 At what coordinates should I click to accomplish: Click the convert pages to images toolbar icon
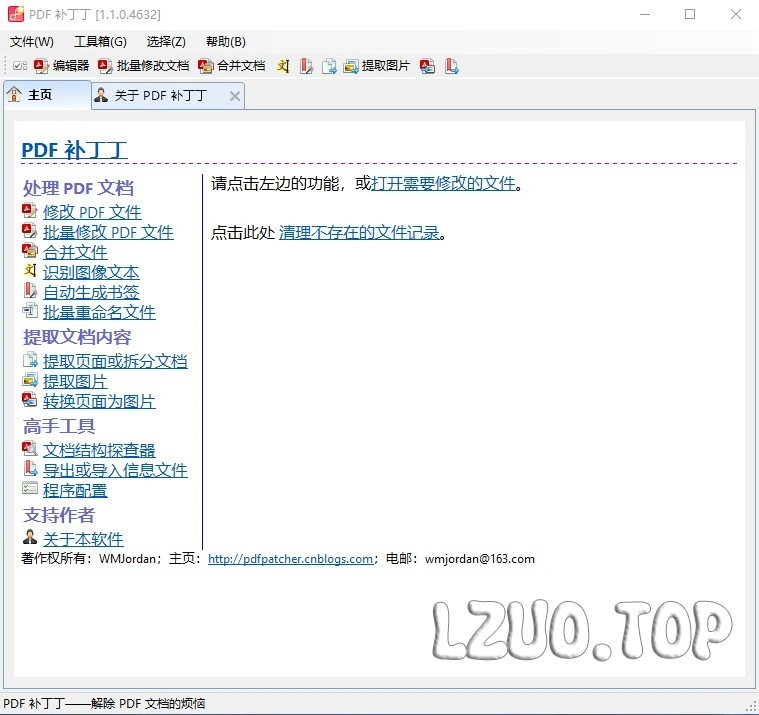427,66
